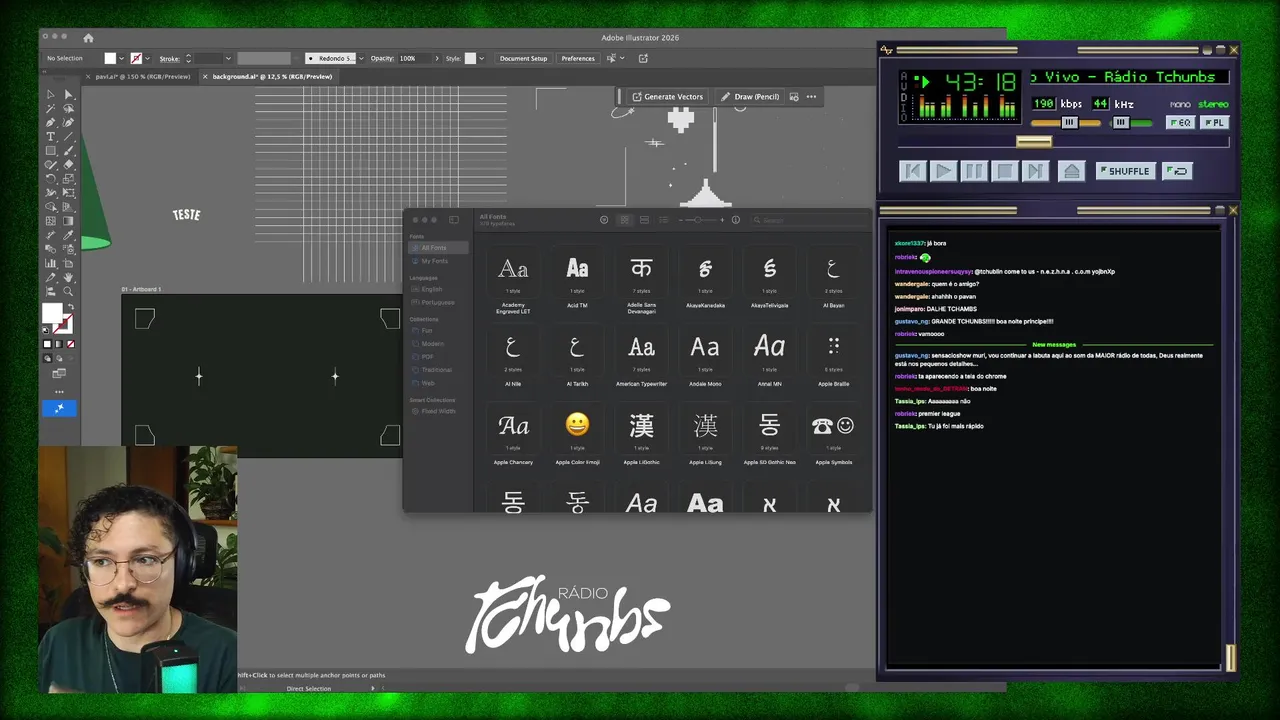1280x720 pixels.
Task: Choose the Eyedropper tool
Action: (x=69, y=234)
